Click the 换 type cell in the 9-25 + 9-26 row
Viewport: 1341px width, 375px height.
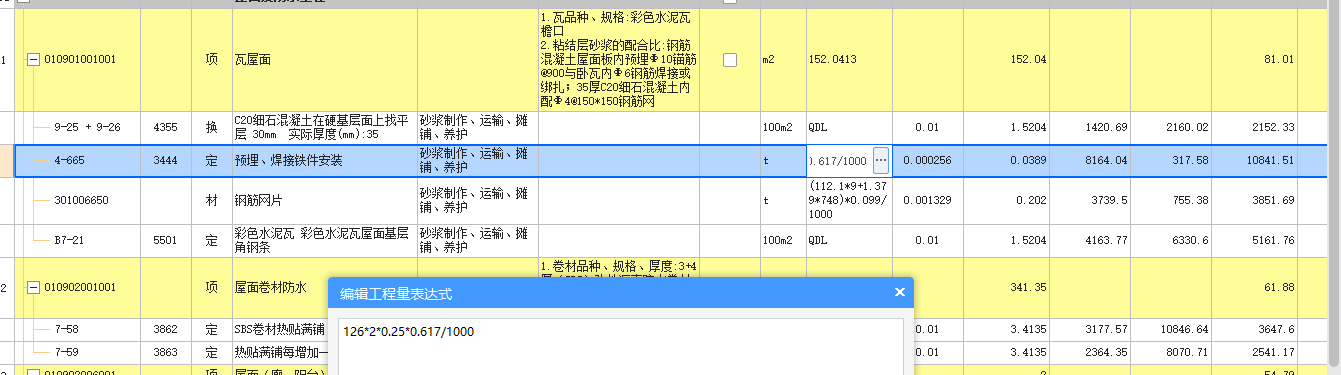tap(211, 127)
